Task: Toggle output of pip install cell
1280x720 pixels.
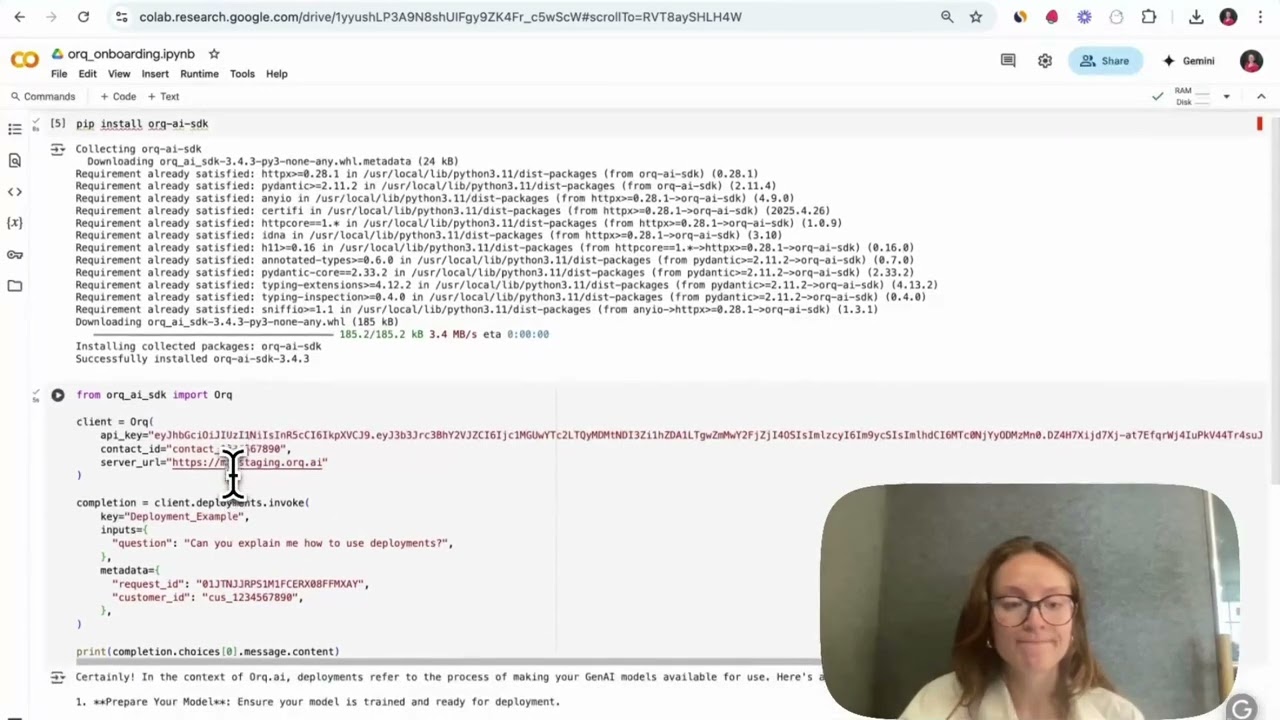Action: click(x=58, y=149)
